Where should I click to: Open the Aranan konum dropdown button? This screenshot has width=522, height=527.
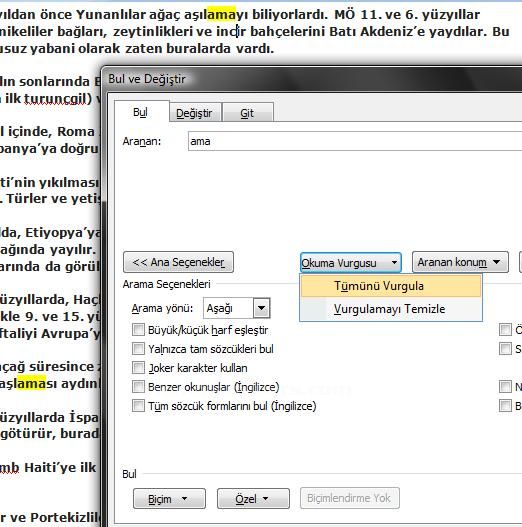460,262
